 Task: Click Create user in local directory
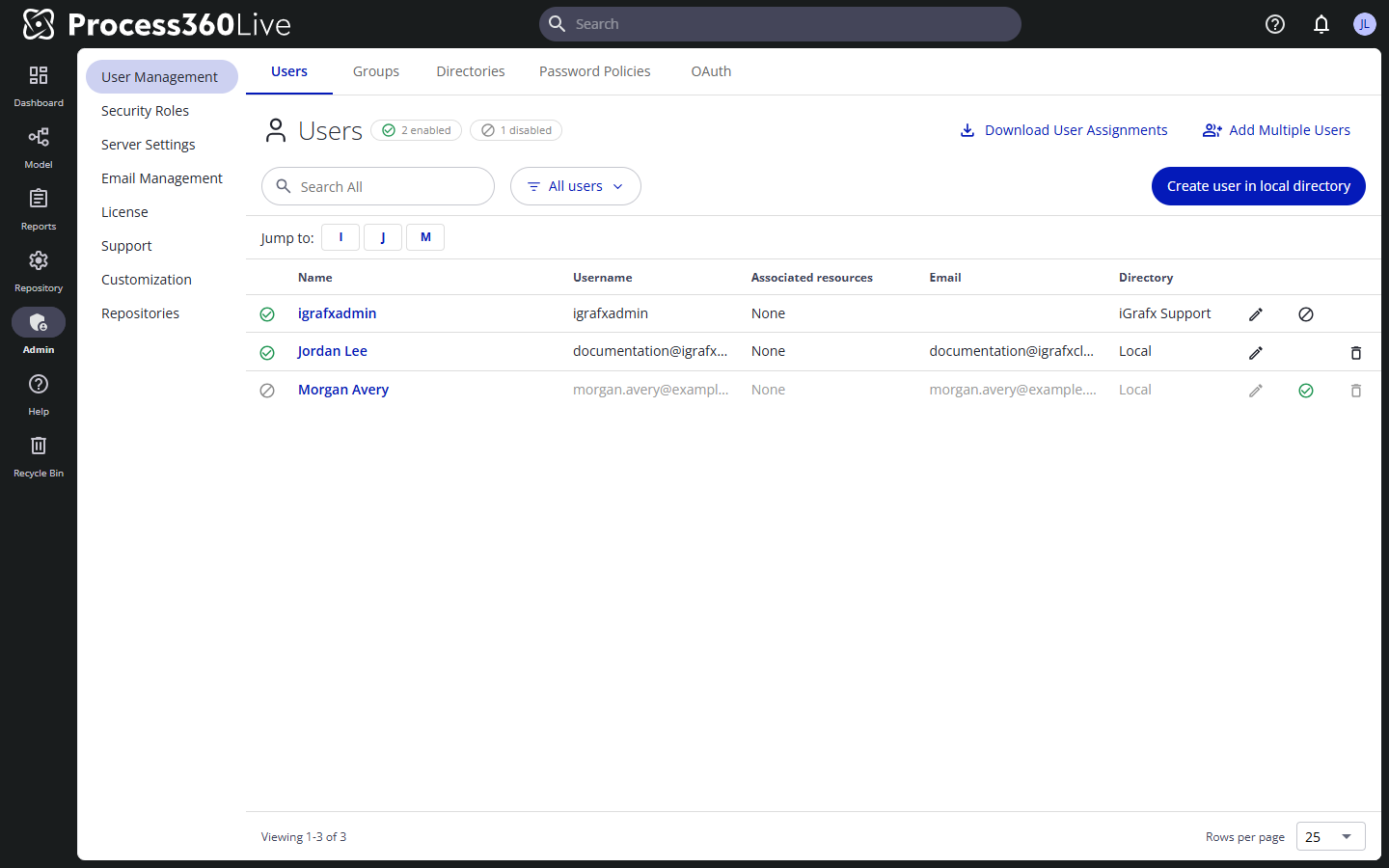point(1259,186)
